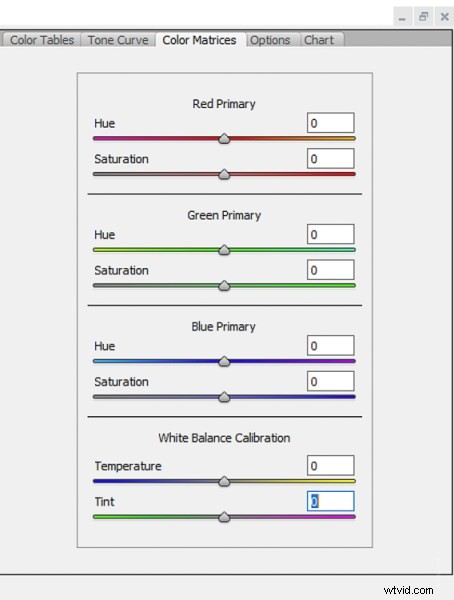
Task: Focus the Temperature value field
Action: [x=331, y=465]
